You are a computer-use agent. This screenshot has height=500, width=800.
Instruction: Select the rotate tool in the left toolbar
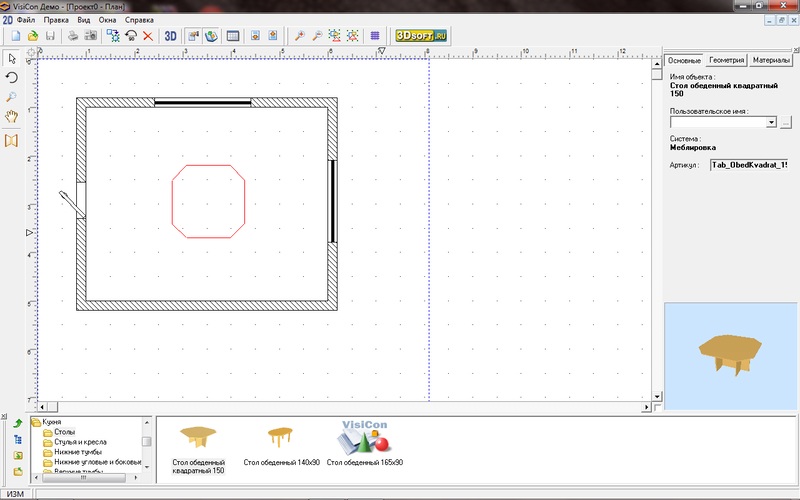pos(12,78)
